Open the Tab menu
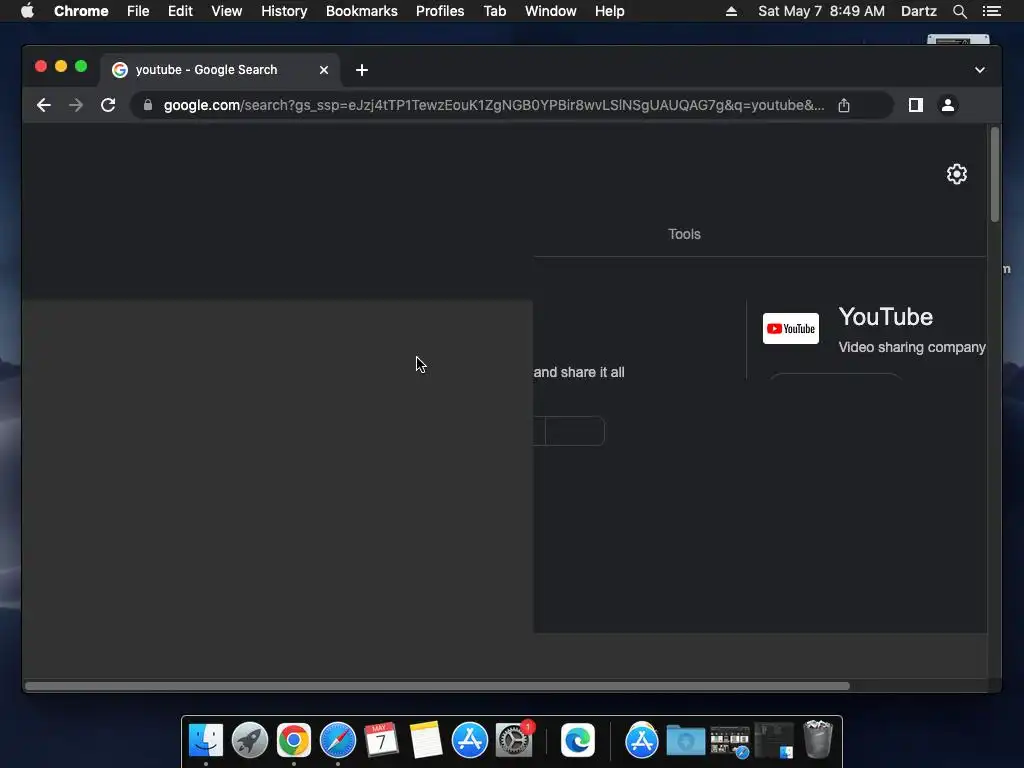This screenshot has height=768, width=1024. click(495, 11)
